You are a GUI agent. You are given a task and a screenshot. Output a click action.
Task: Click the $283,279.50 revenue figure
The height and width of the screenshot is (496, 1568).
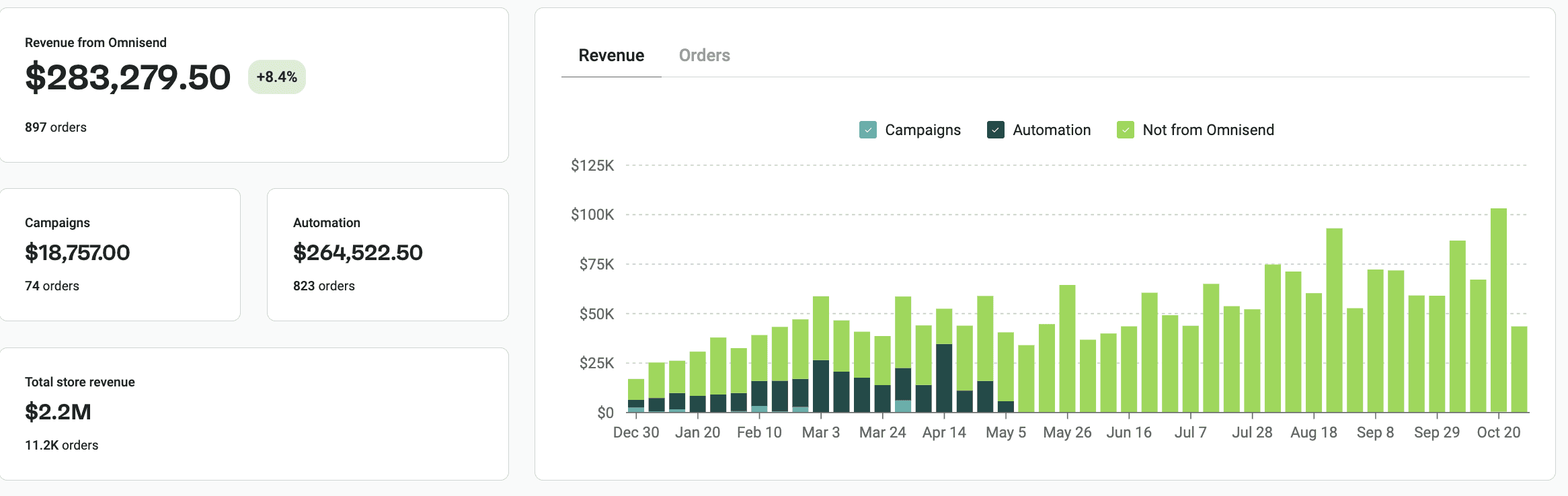point(128,77)
